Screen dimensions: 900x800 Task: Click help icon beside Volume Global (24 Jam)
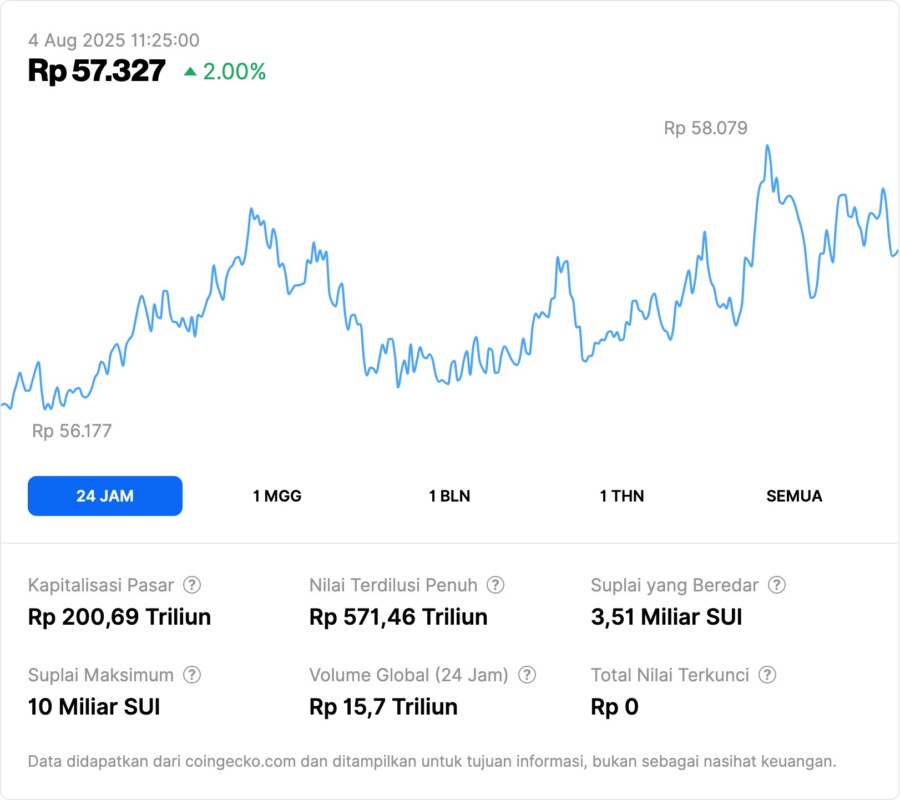(x=527, y=675)
